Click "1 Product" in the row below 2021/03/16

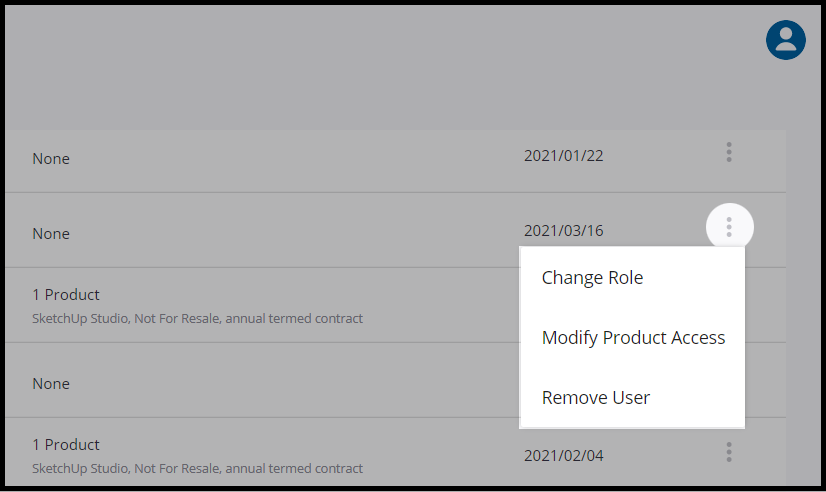pos(66,295)
